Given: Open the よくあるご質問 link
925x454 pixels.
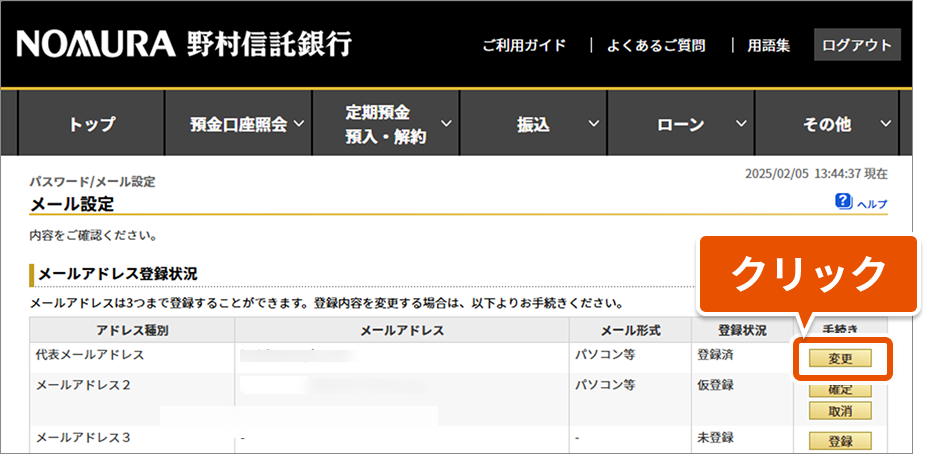Looking at the screenshot, I should point(656,45).
